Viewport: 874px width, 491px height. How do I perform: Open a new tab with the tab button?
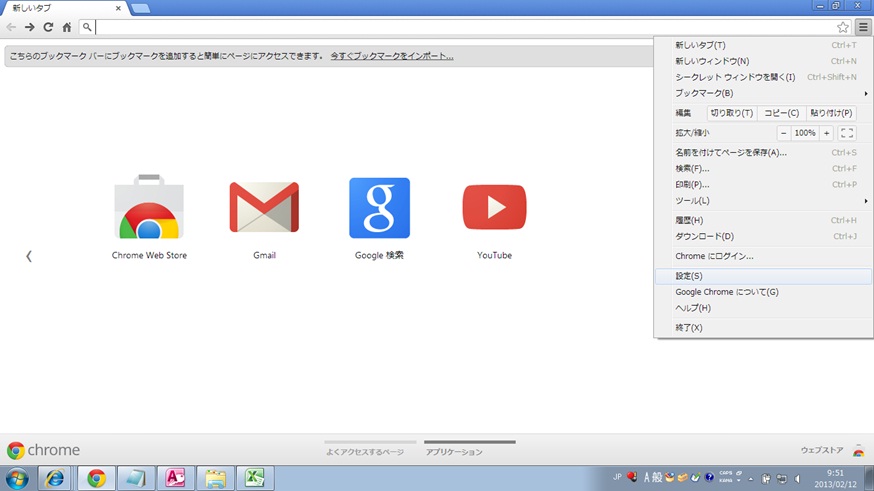coord(140,8)
